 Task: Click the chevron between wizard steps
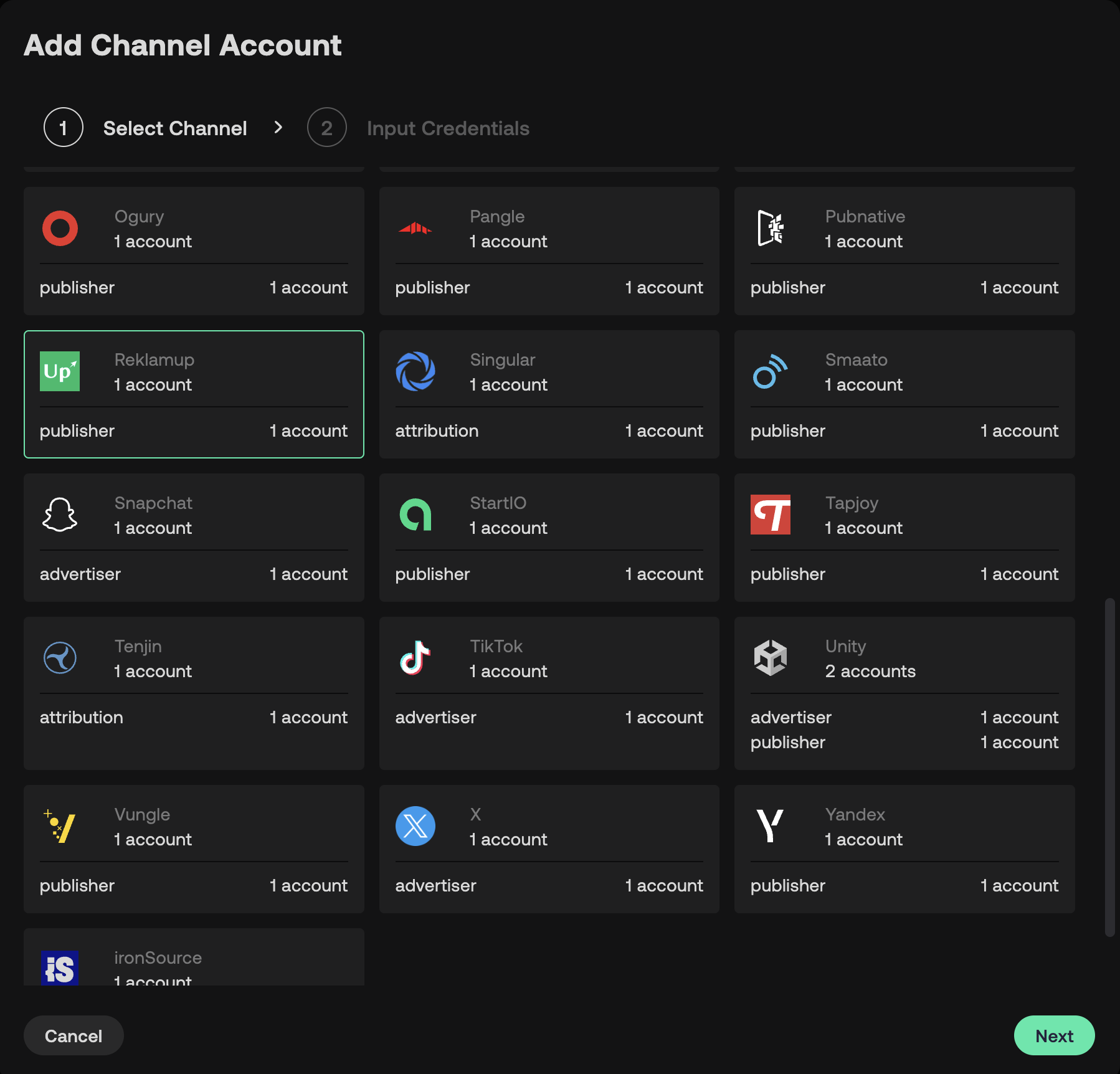coord(278,127)
